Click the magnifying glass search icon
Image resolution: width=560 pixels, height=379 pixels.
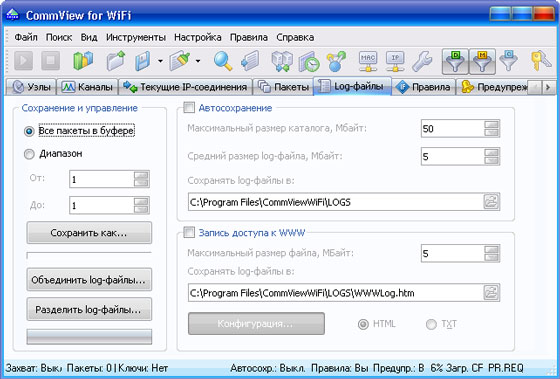point(223,60)
